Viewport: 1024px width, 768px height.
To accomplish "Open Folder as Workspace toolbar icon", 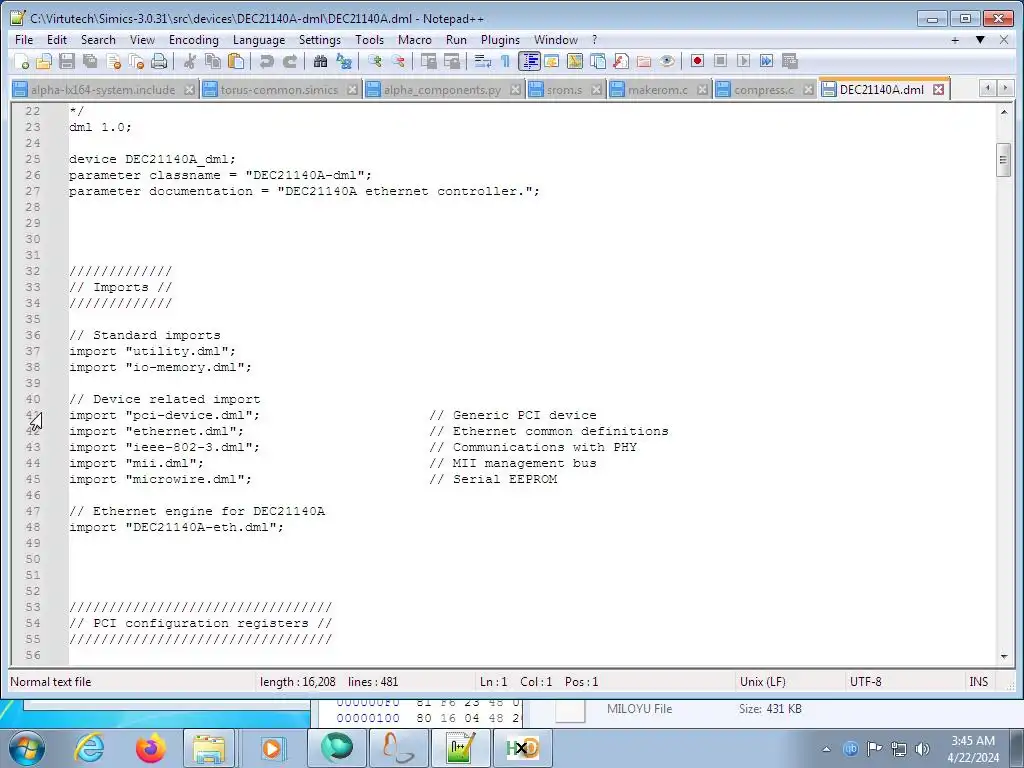I will pyautogui.click(x=644, y=61).
